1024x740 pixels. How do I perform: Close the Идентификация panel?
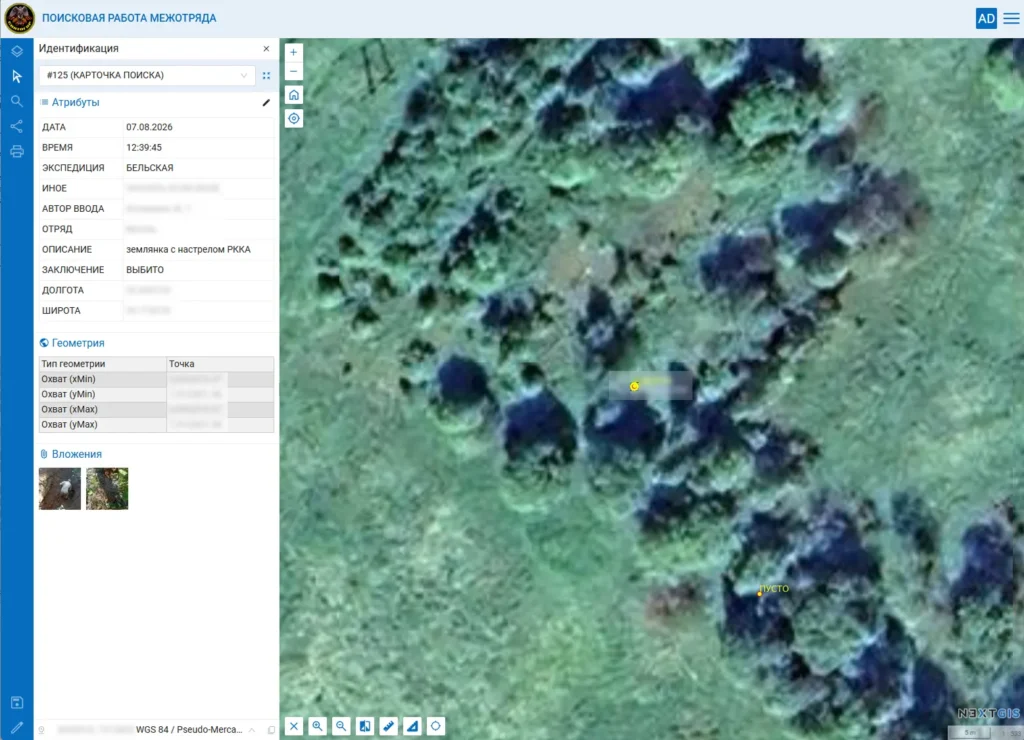(x=266, y=48)
